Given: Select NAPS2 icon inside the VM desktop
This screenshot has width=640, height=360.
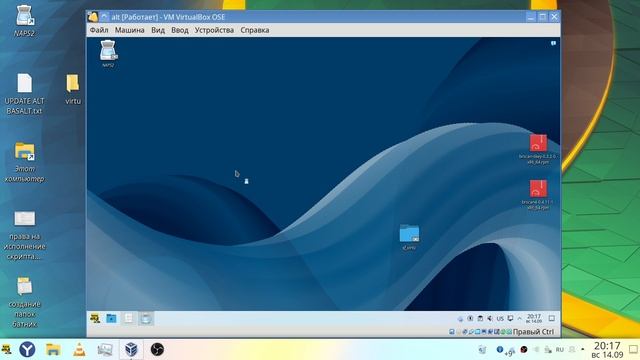Looking at the screenshot, I should click(x=109, y=53).
